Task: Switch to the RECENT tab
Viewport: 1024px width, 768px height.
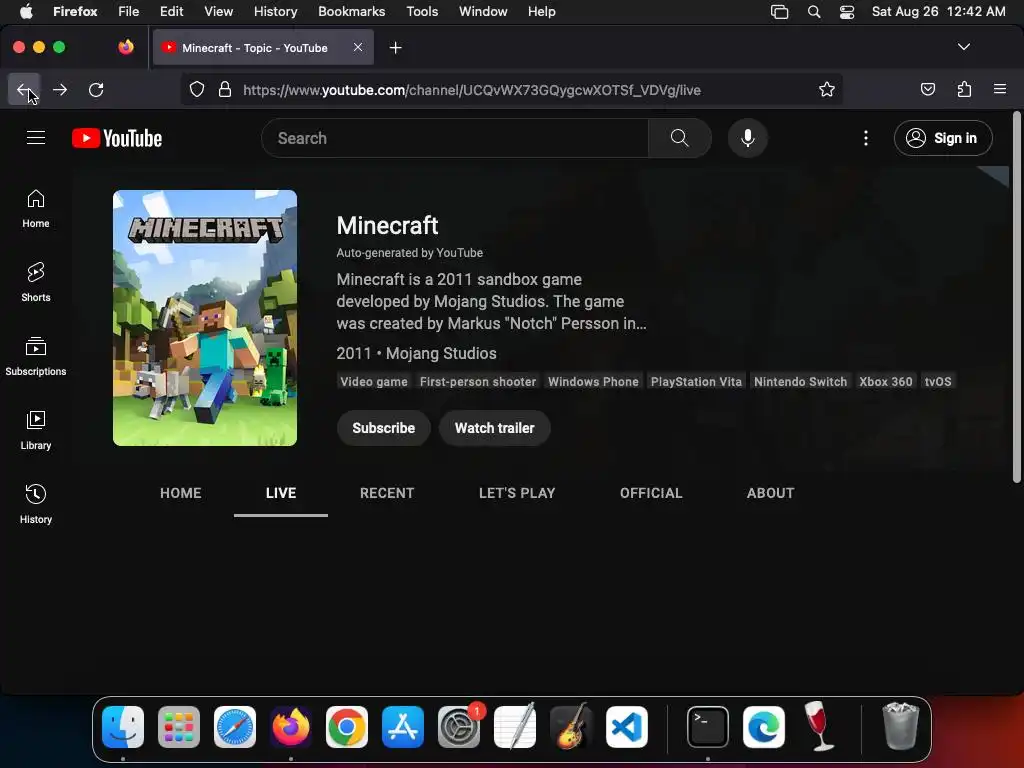Action: [387, 493]
